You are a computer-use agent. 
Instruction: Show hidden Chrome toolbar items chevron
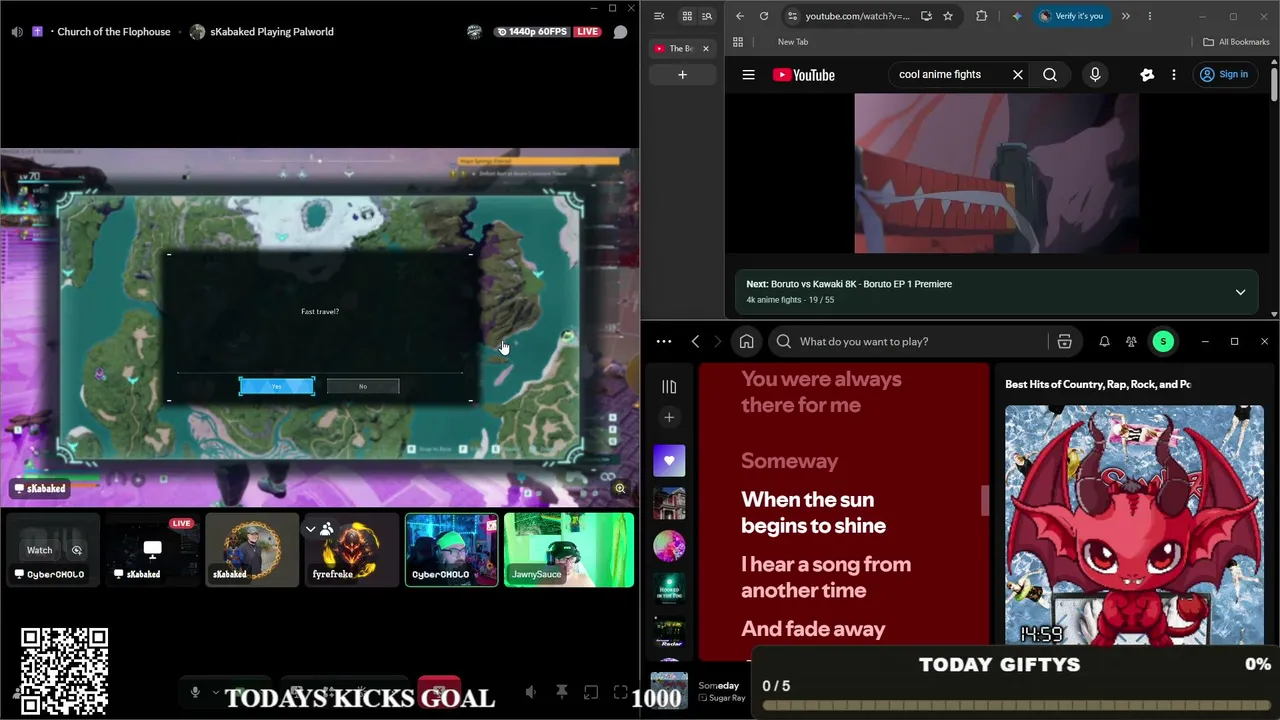[1126, 16]
